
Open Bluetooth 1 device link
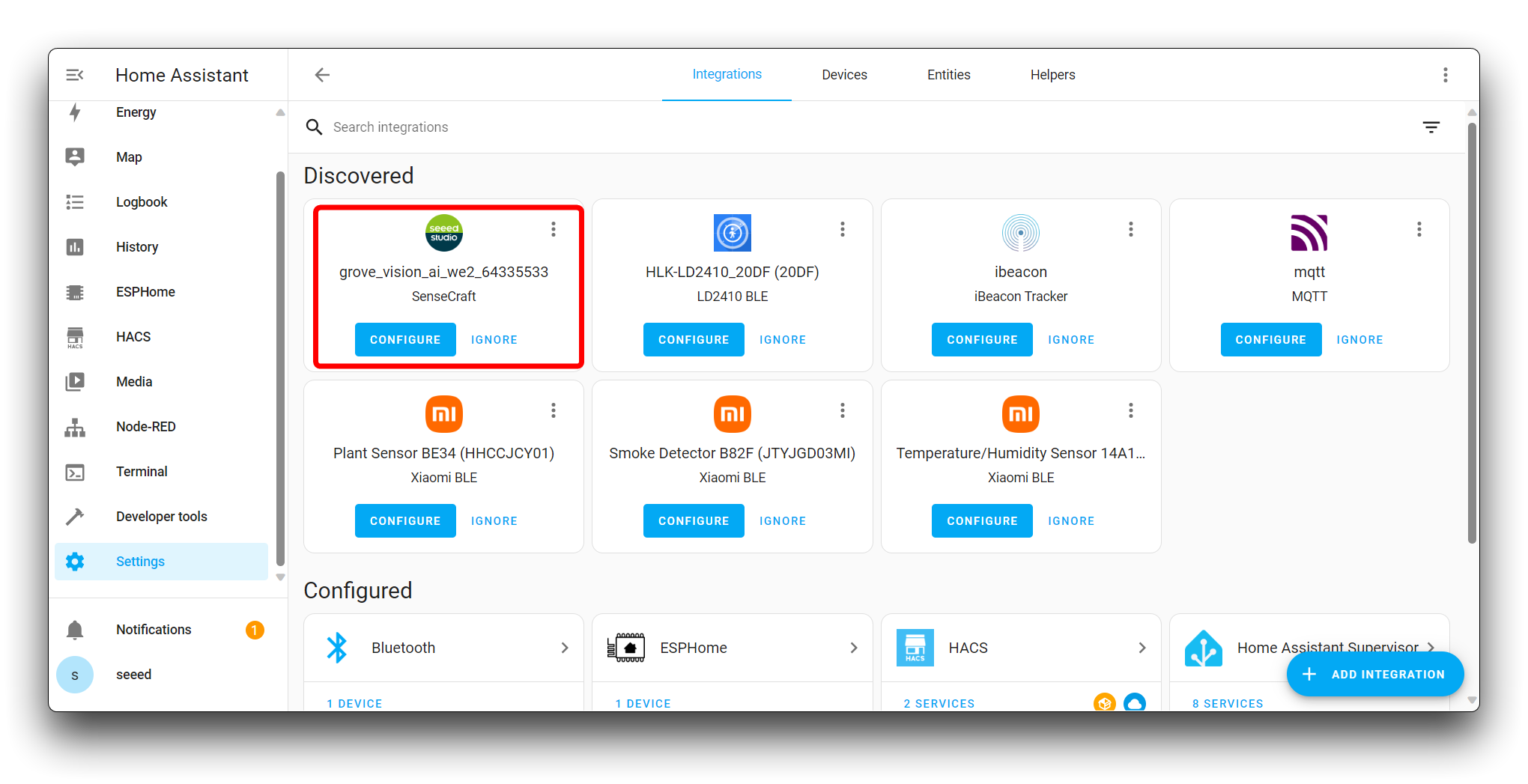point(354,703)
